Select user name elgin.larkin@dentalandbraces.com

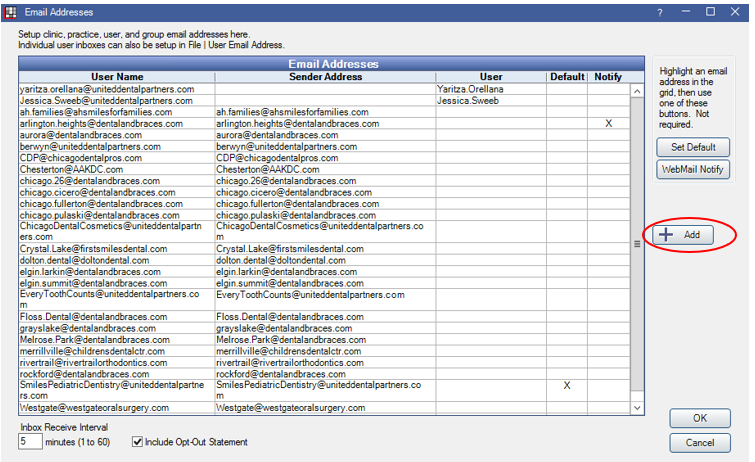[x=90, y=272]
